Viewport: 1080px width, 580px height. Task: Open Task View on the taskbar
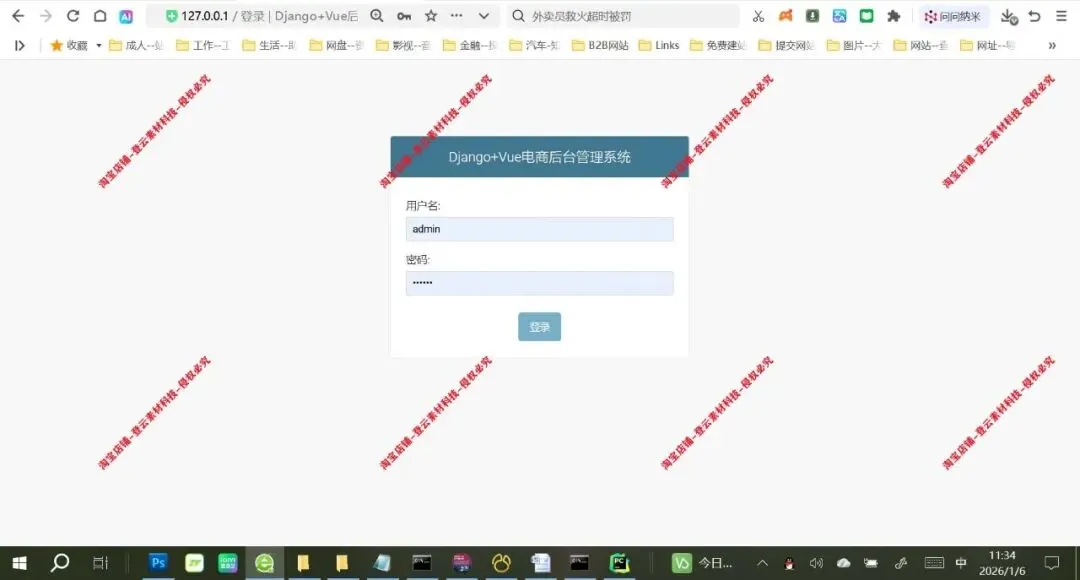[x=100, y=563]
